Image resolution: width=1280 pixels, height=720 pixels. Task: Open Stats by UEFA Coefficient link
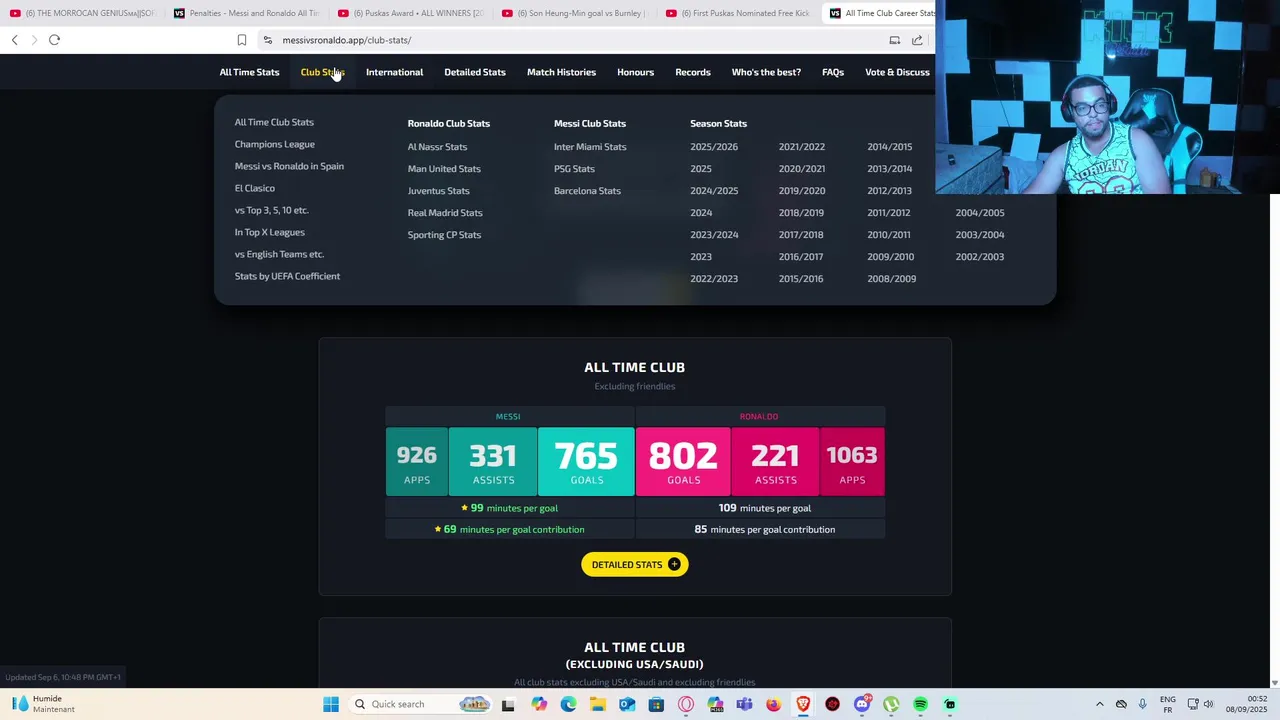point(287,276)
